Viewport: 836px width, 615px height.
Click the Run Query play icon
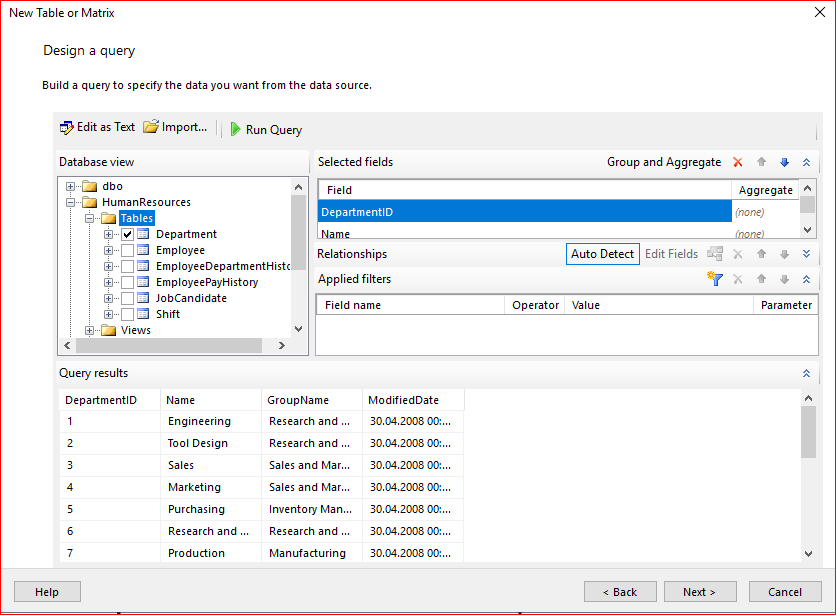pyautogui.click(x=235, y=129)
